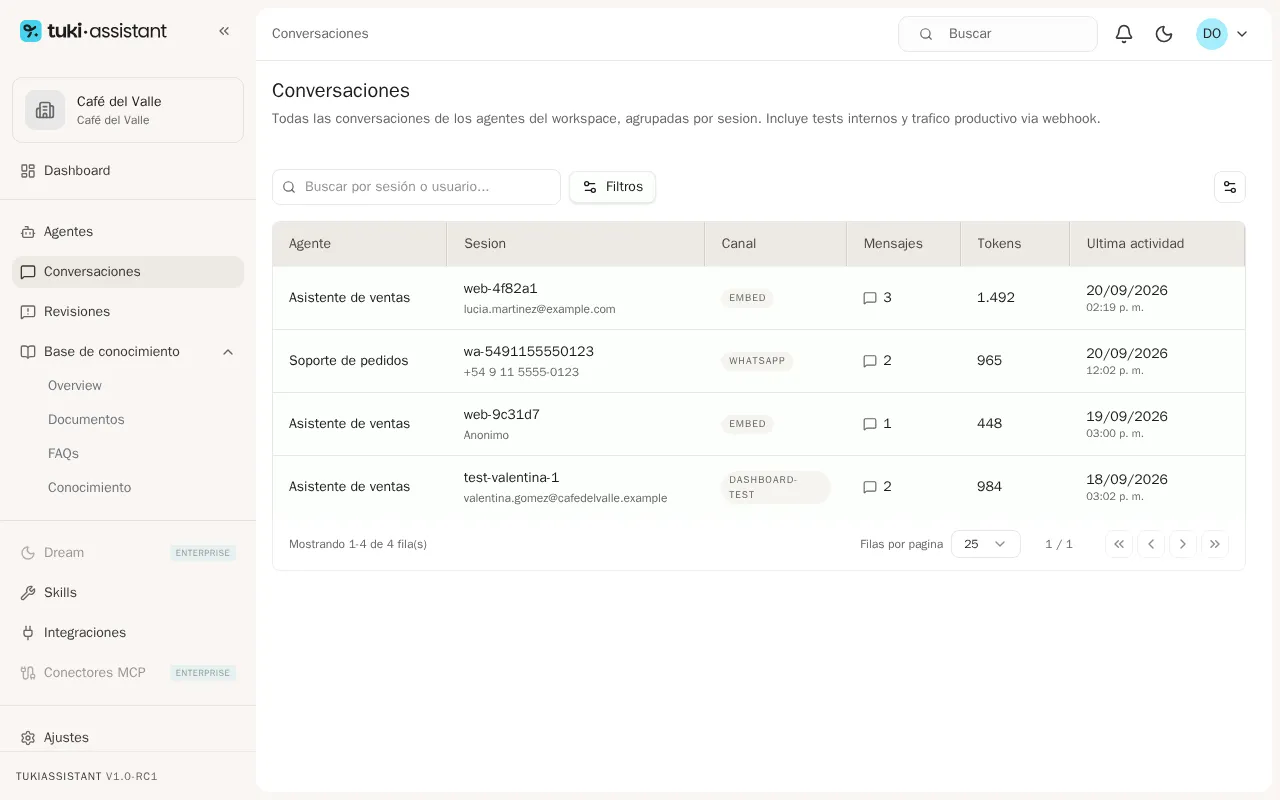Click the DO user avatar
This screenshot has height=800, width=1280.
pos(1212,34)
